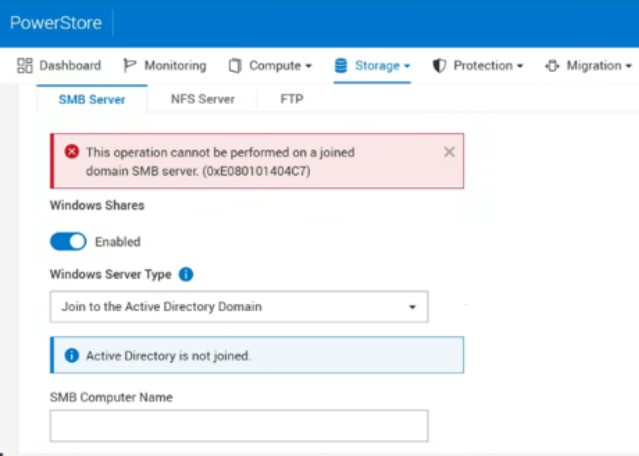The height and width of the screenshot is (456, 639).
Task: Select the SMB Server tab
Action: click(x=92, y=99)
